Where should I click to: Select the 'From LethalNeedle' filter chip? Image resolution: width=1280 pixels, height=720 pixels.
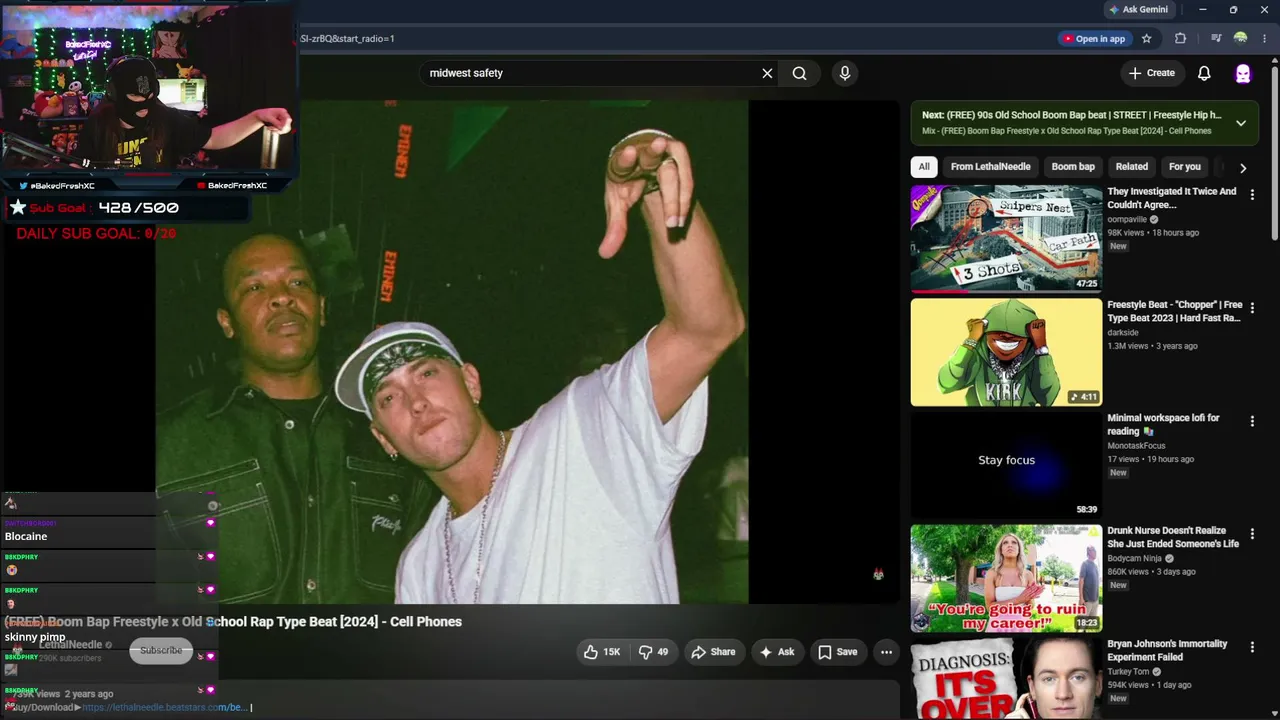pos(990,167)
